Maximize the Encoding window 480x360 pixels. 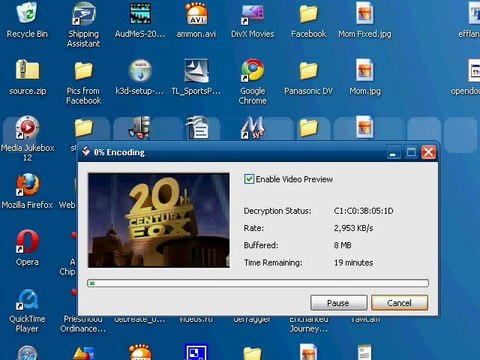[411, 152]
